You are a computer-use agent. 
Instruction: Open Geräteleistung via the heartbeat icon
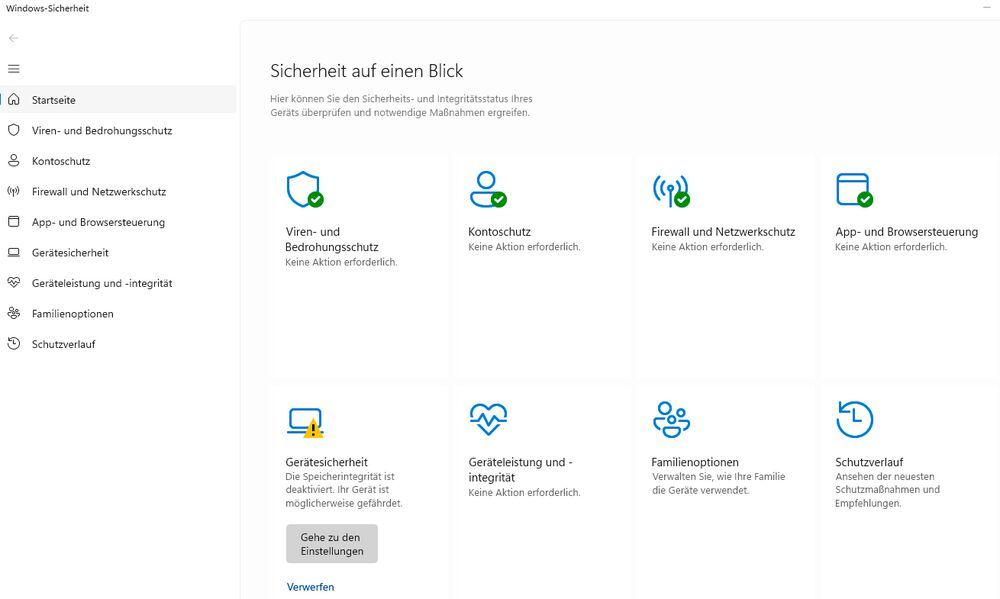(488, 419)
